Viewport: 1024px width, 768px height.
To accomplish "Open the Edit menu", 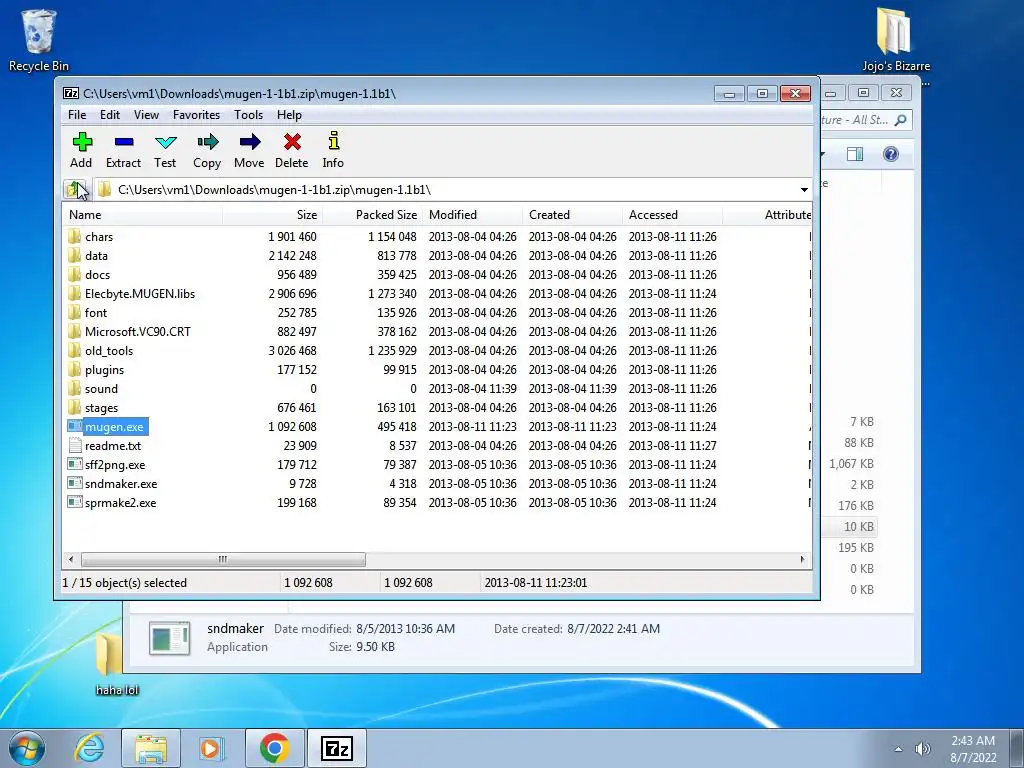I will (x=110, y=115).
